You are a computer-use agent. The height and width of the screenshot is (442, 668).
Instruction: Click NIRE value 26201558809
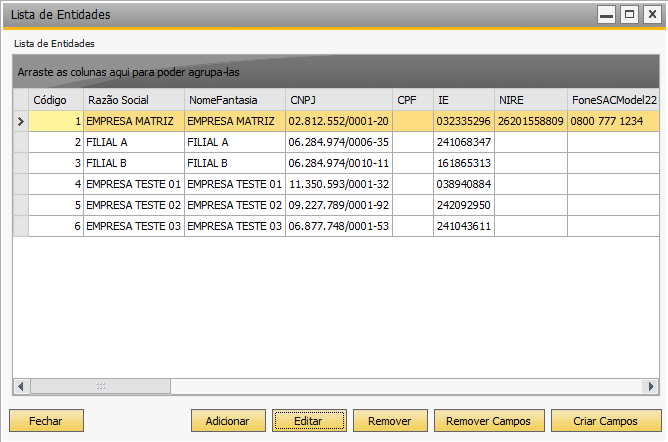pyautogui.click(x=531, y=121)
